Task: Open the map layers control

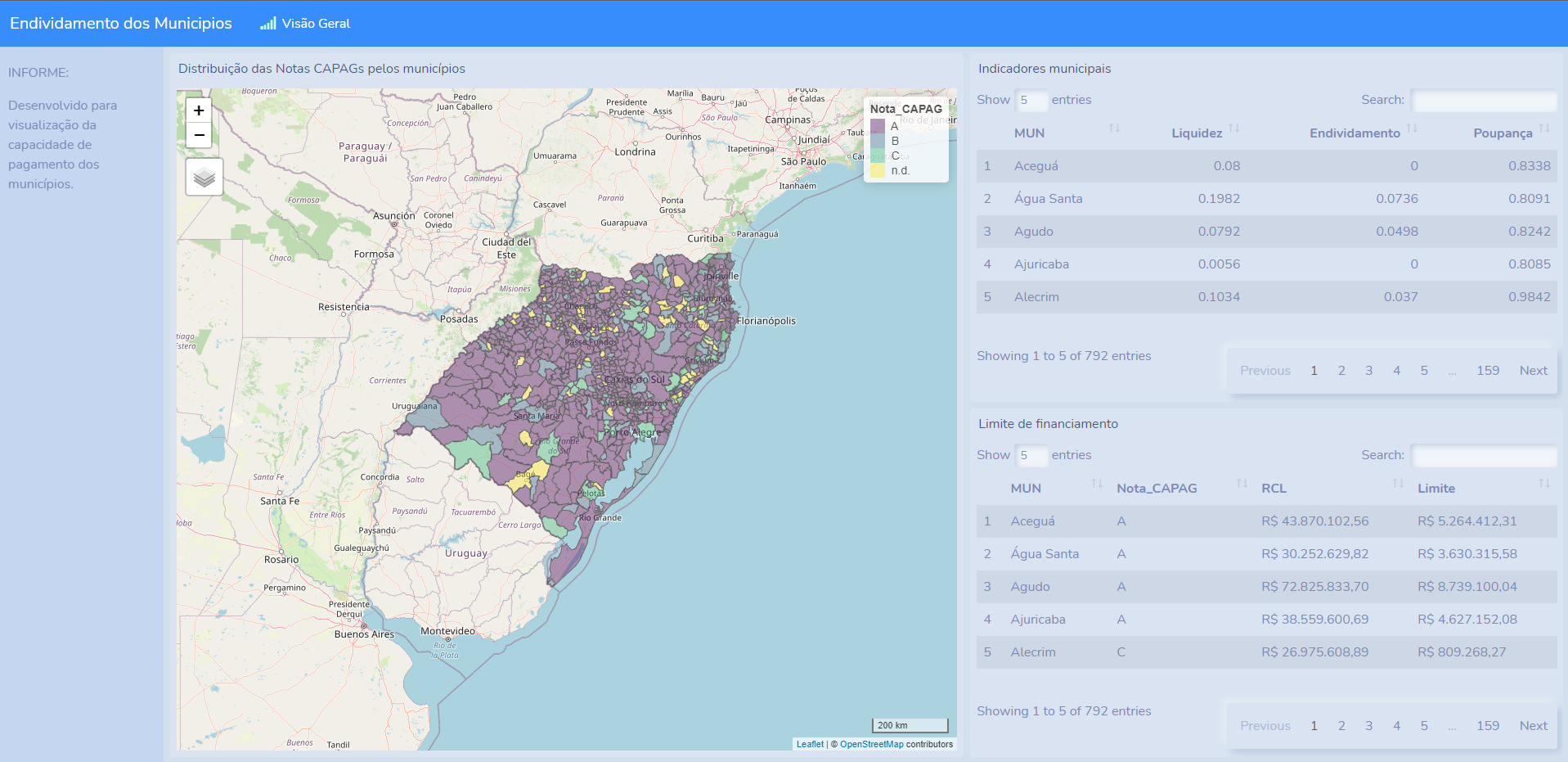Action: [204, 176]
